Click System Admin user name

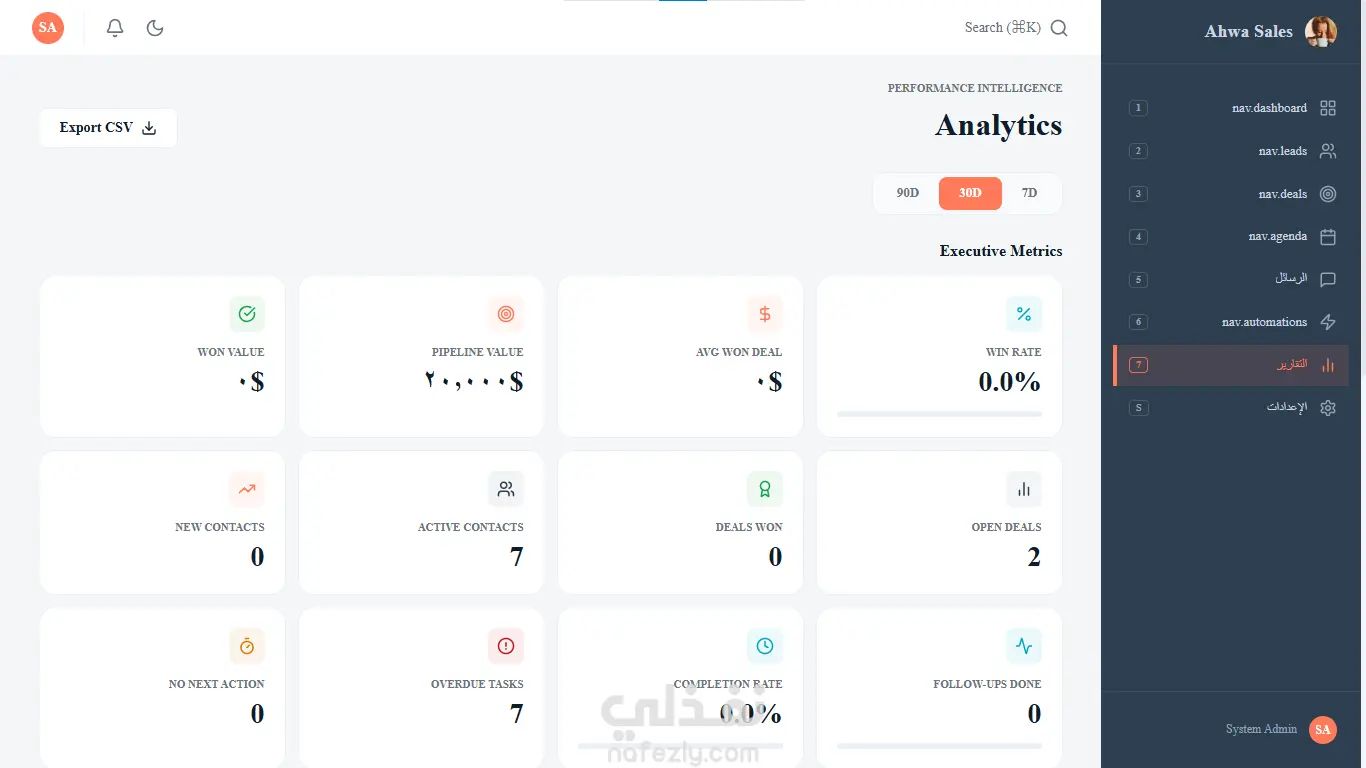pos(1261,729)
